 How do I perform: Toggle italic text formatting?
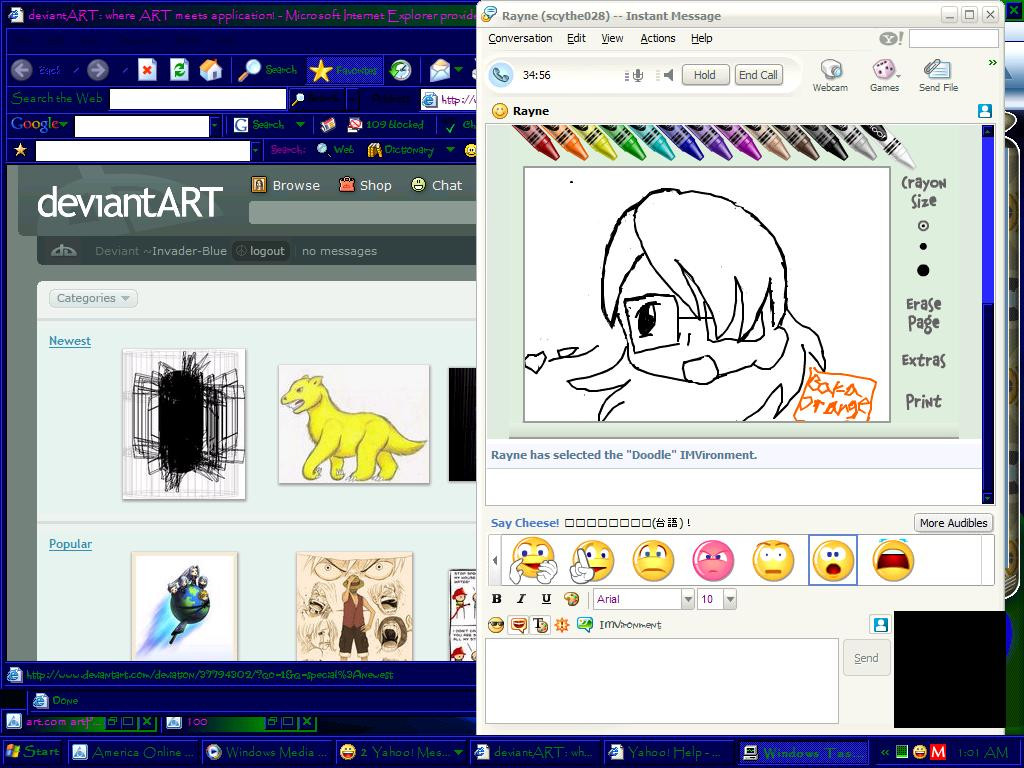tap(521, 599)
